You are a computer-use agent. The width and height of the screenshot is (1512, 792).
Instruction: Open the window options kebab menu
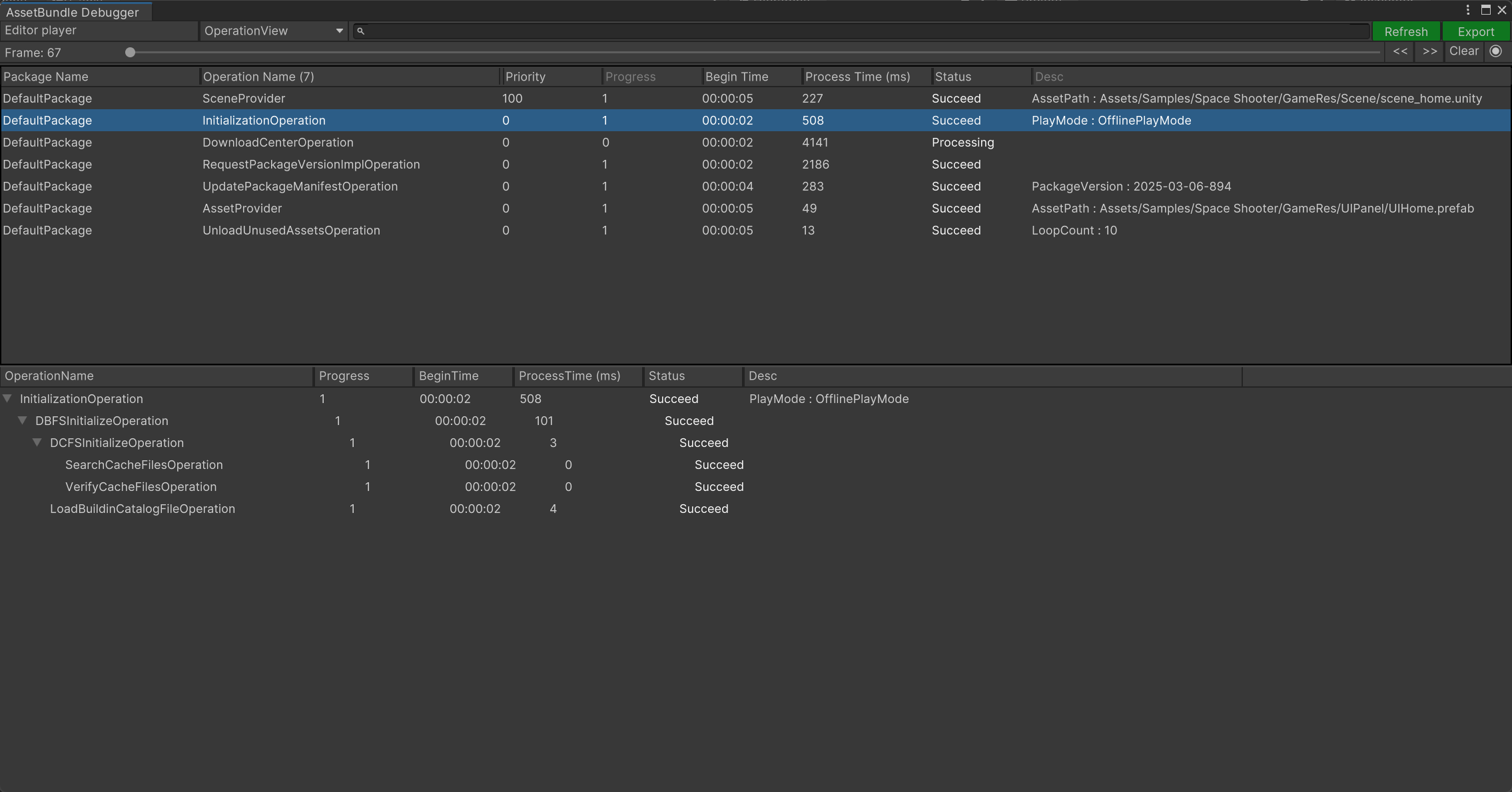point(1468,10)
